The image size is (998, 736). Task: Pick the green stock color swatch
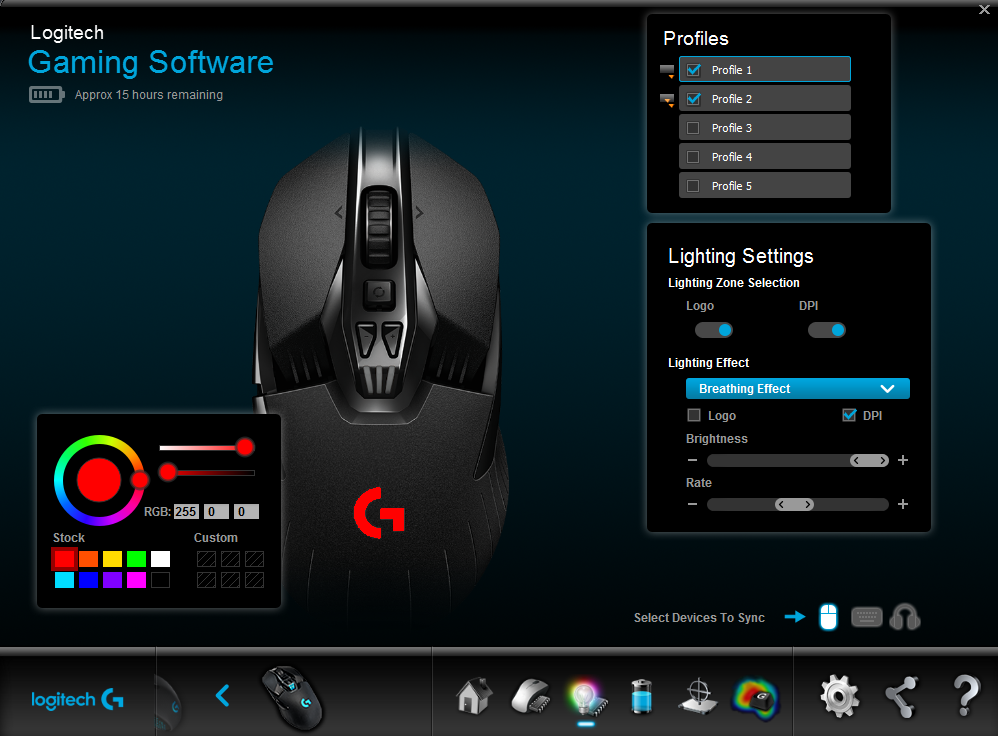click(x=136, y=559)
